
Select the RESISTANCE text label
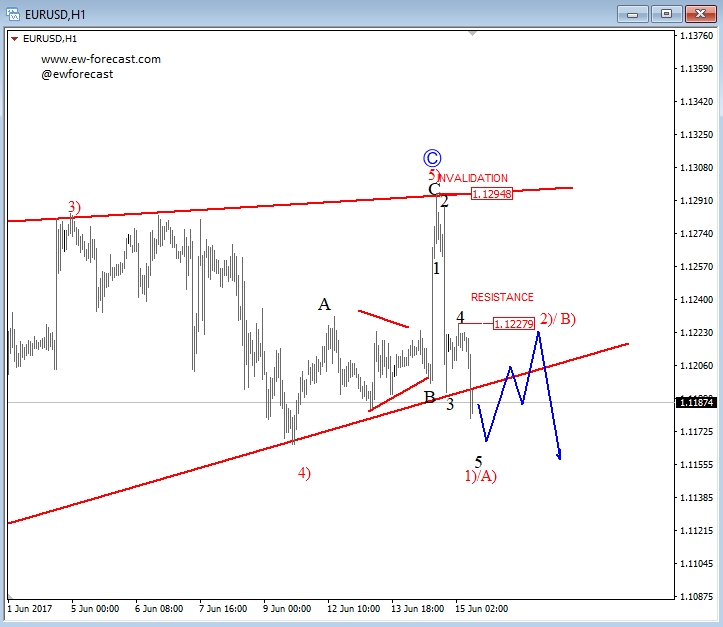pyautogui.click(x=502, y=297)
